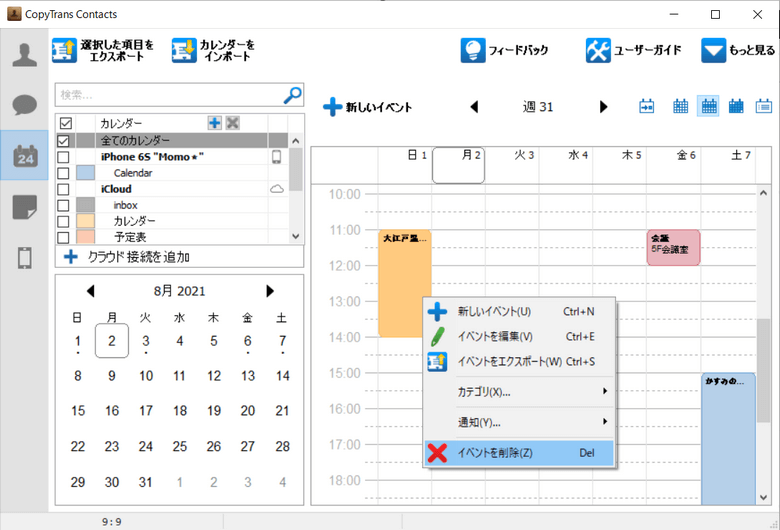The image size is (780, 530).
Task: Switch to day view icon
Action: point(681,106)
